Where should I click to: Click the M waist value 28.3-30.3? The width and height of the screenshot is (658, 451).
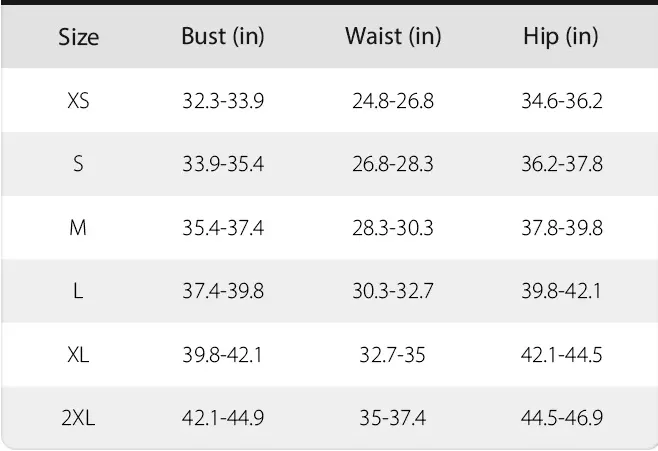[392, 228]
